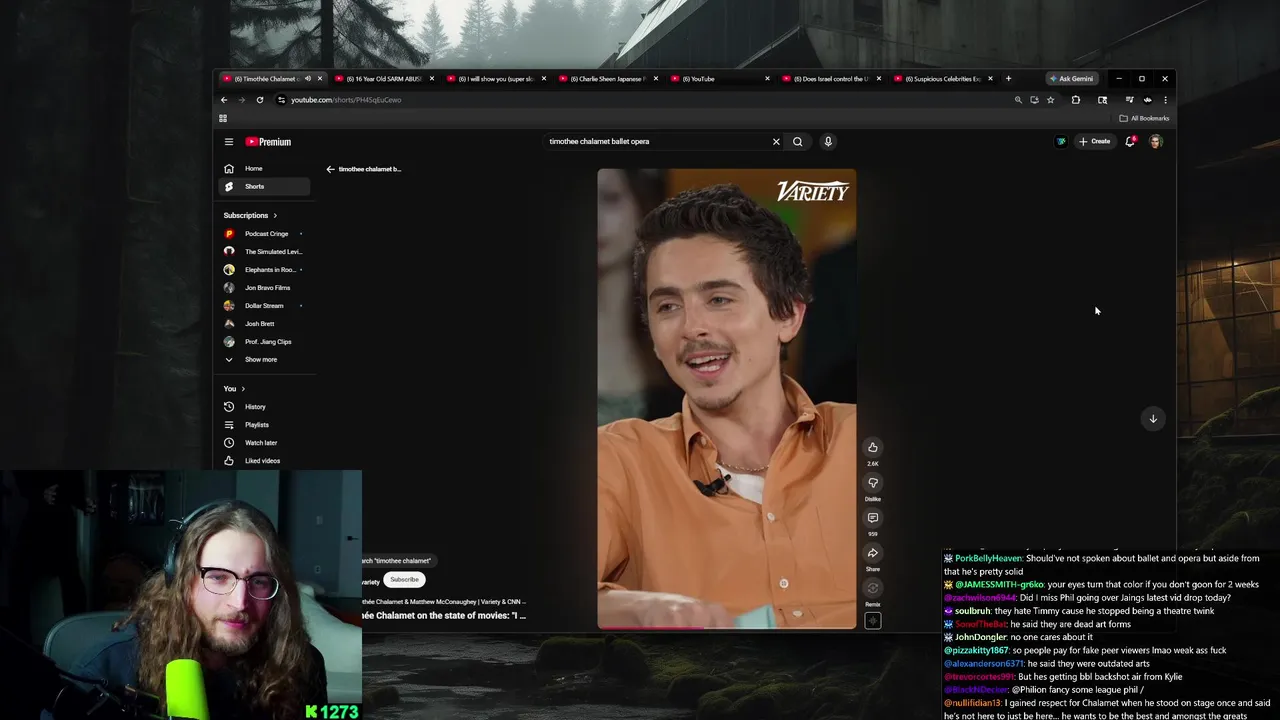Open Playlists page
1280x720 pixels.
click(x=264, y=424)
